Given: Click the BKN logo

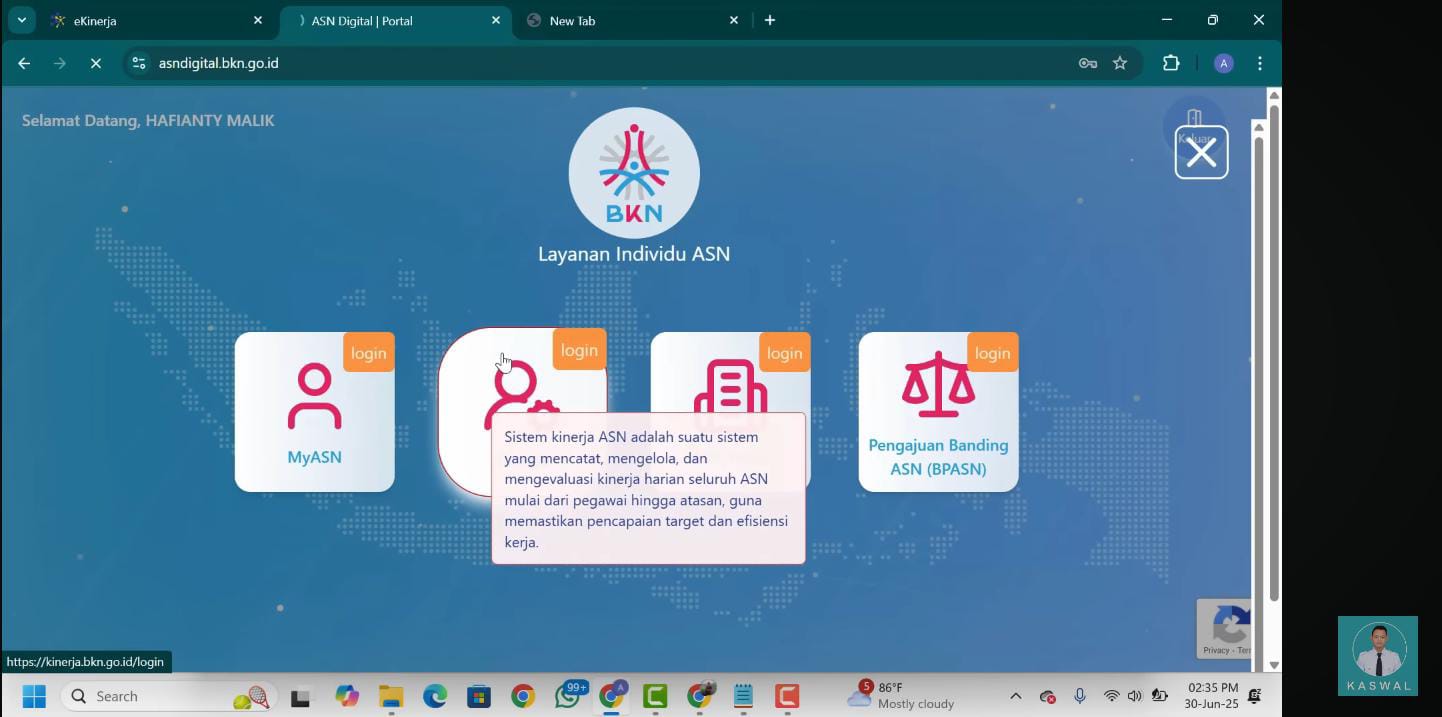Looking at the screenshot, I should click(634, 173).
